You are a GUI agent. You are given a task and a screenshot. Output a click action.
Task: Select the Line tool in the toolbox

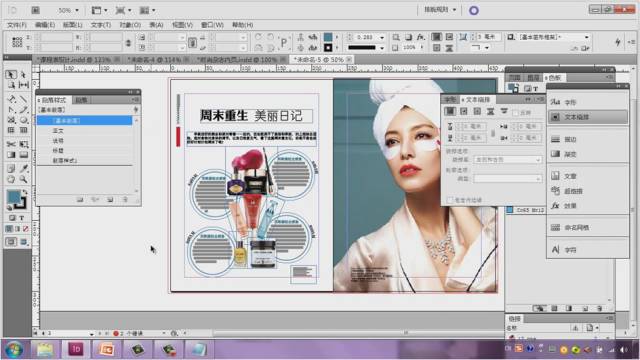[24, 98]
